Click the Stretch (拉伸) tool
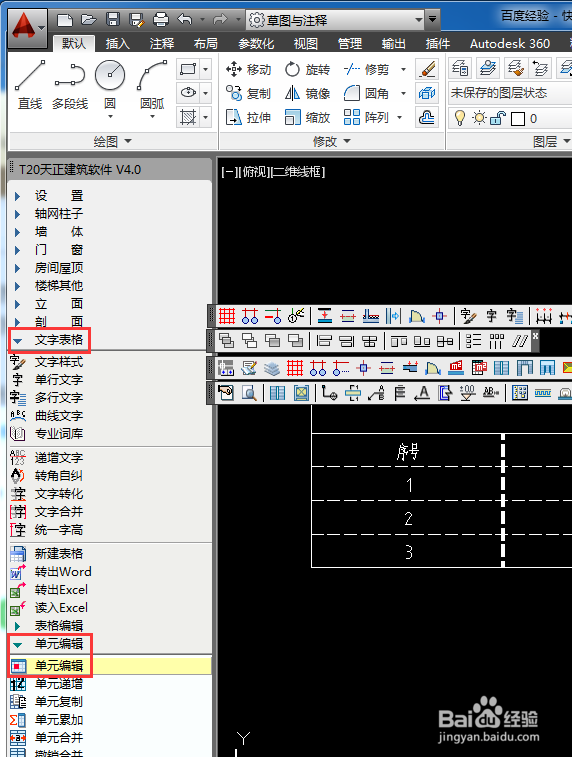 pyautogui.click(x=249, y=117)
